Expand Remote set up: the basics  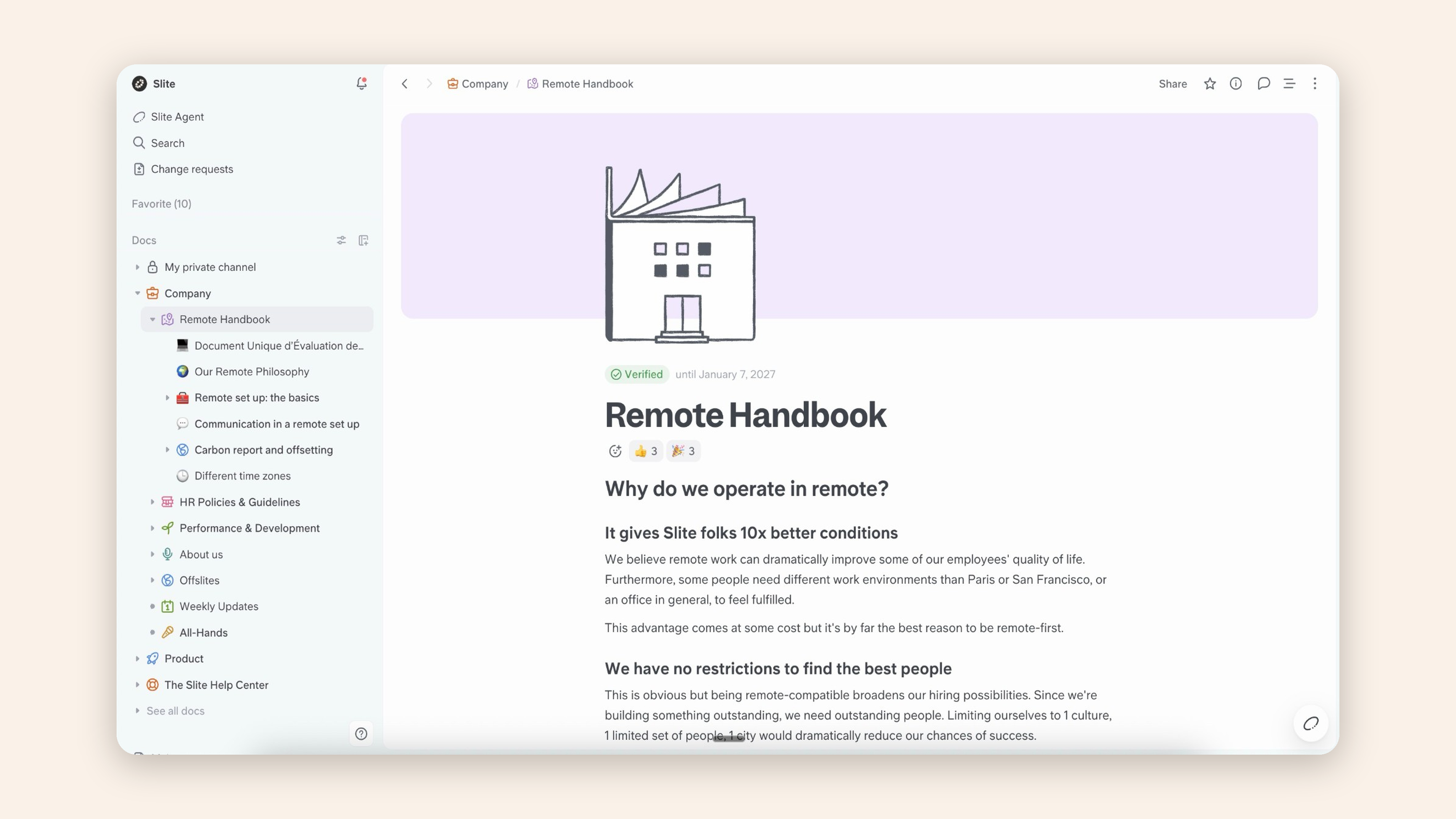click(167, 398)
